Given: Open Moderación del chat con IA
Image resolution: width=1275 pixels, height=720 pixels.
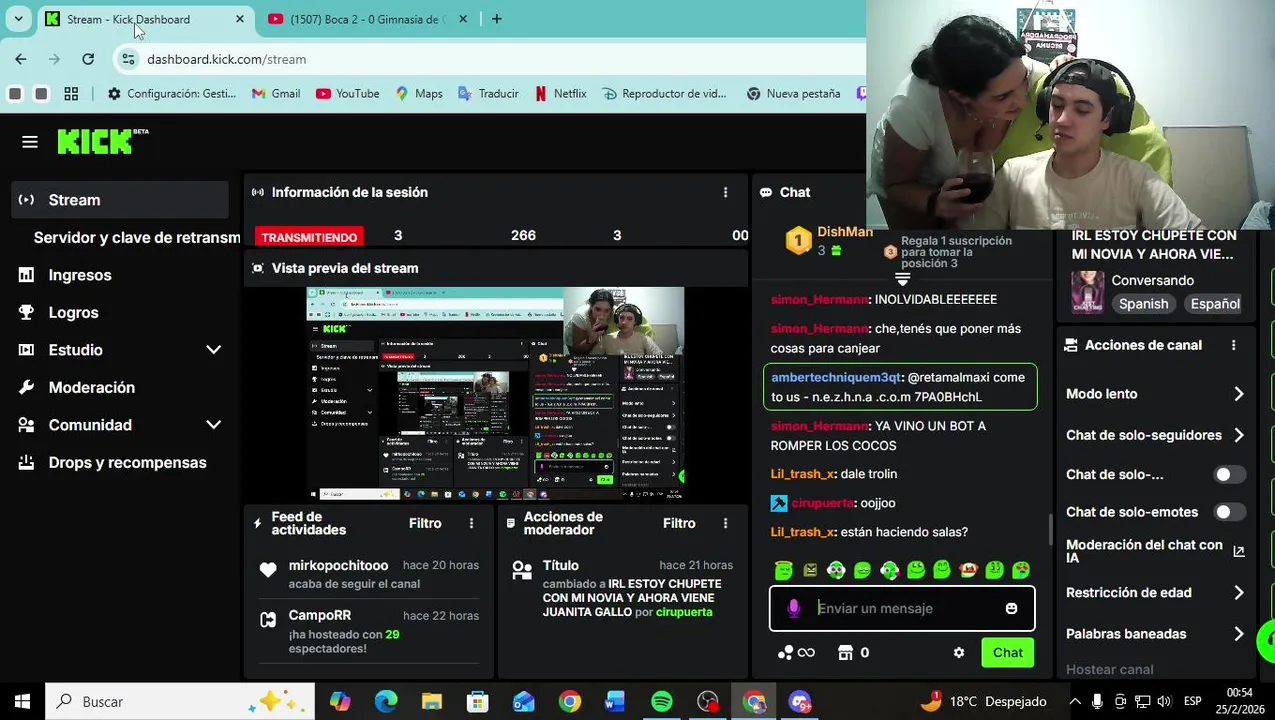Looking at the screenshot, I should click(x=1155, y=551).
